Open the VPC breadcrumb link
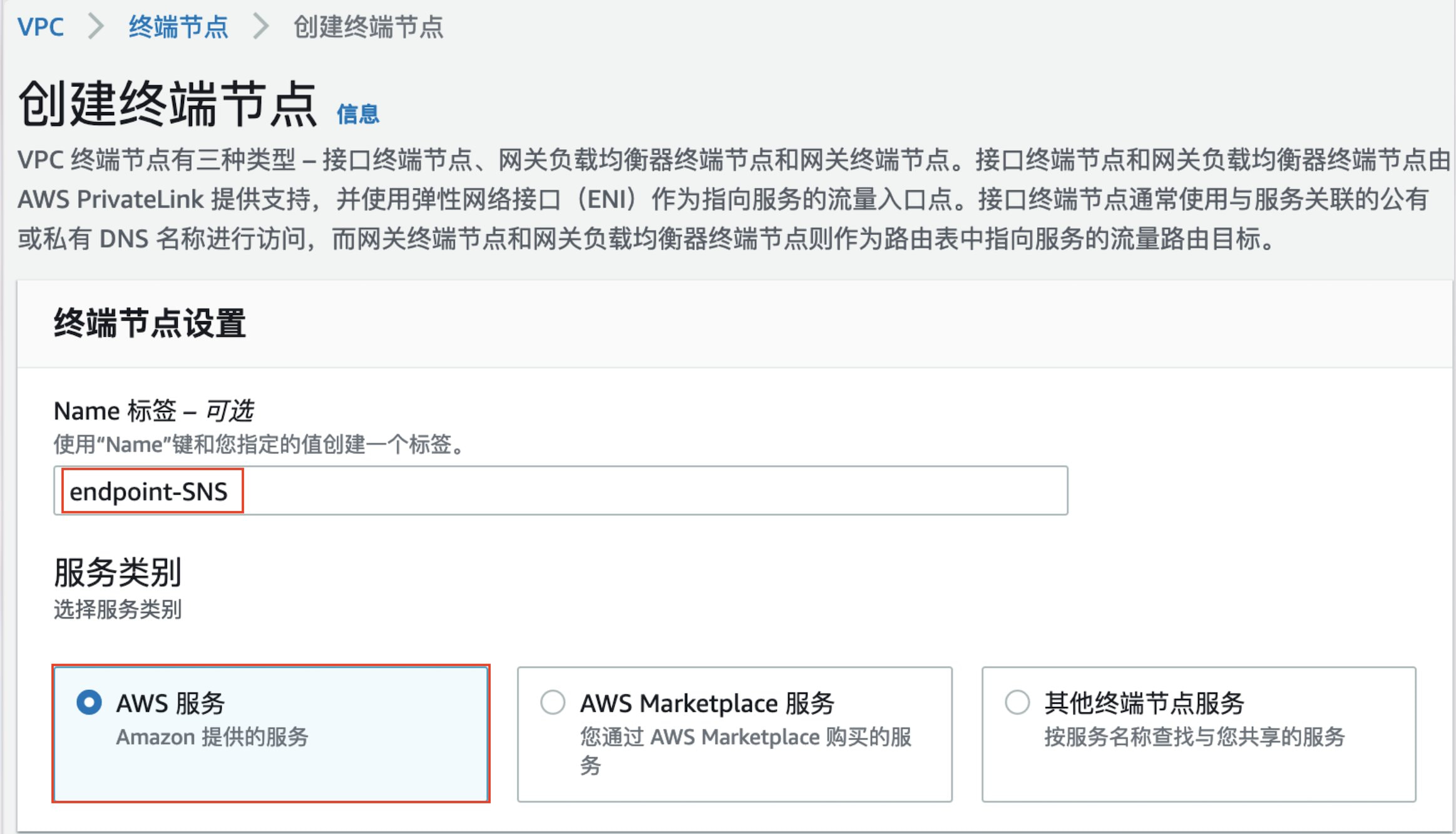This screenshot has width=1456, height=834. click(x=41, y=27)
